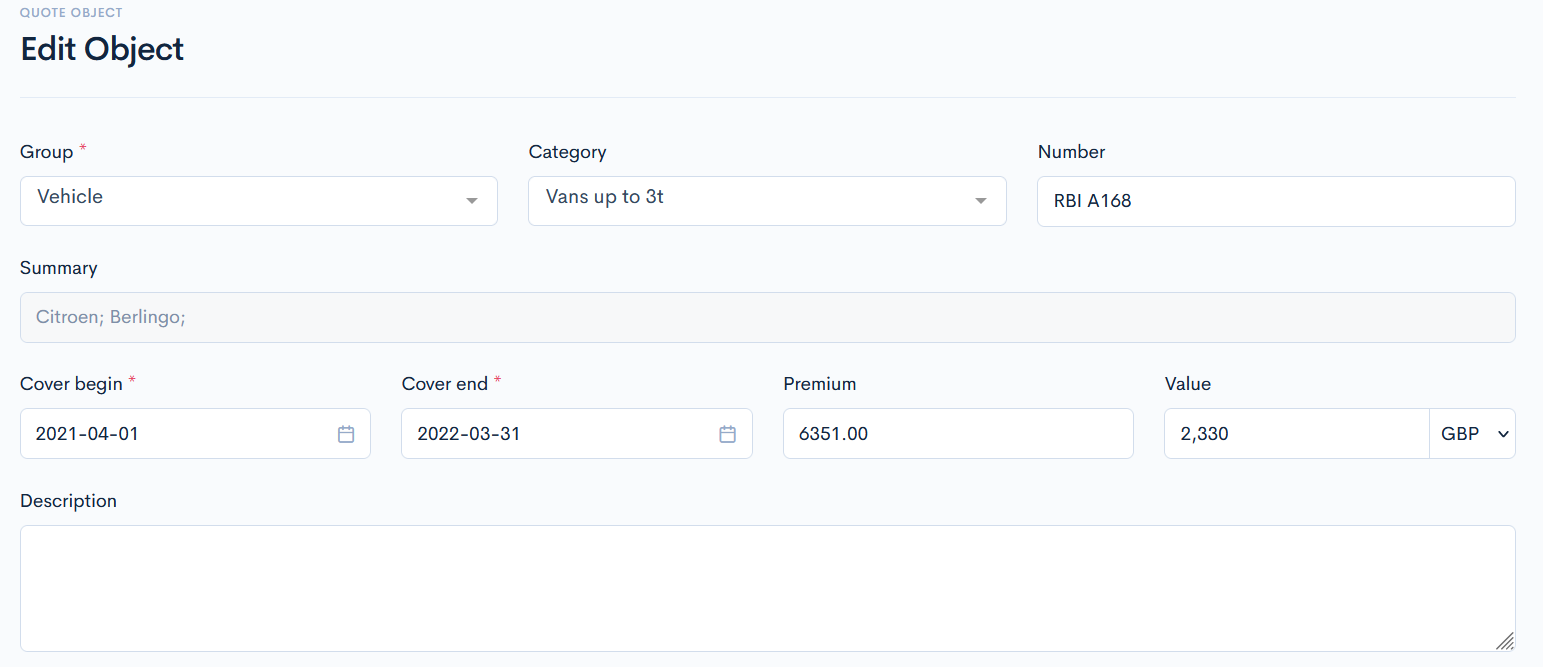Click inside the Description text area
1543x667 pixels.
[767, 588]
